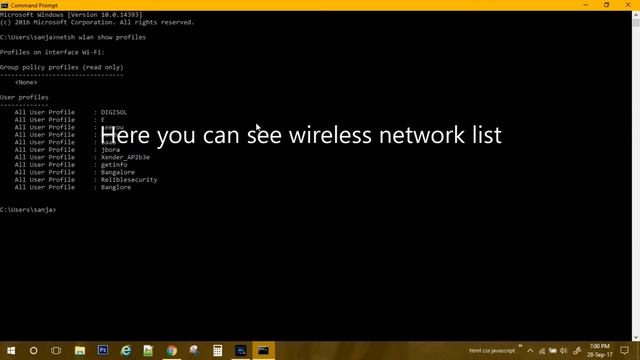The width and height of the screenshot is (640, 360).
Task: Click the scrollbar up arrow
Action: pyautogui.click(x=636, y=15)
